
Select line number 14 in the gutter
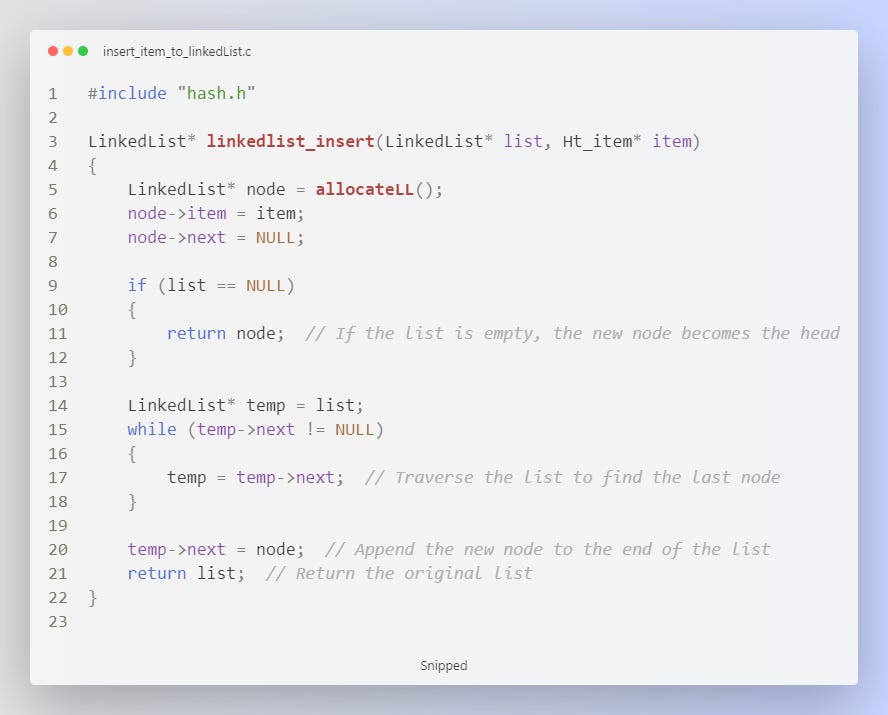tap(57, 405)
